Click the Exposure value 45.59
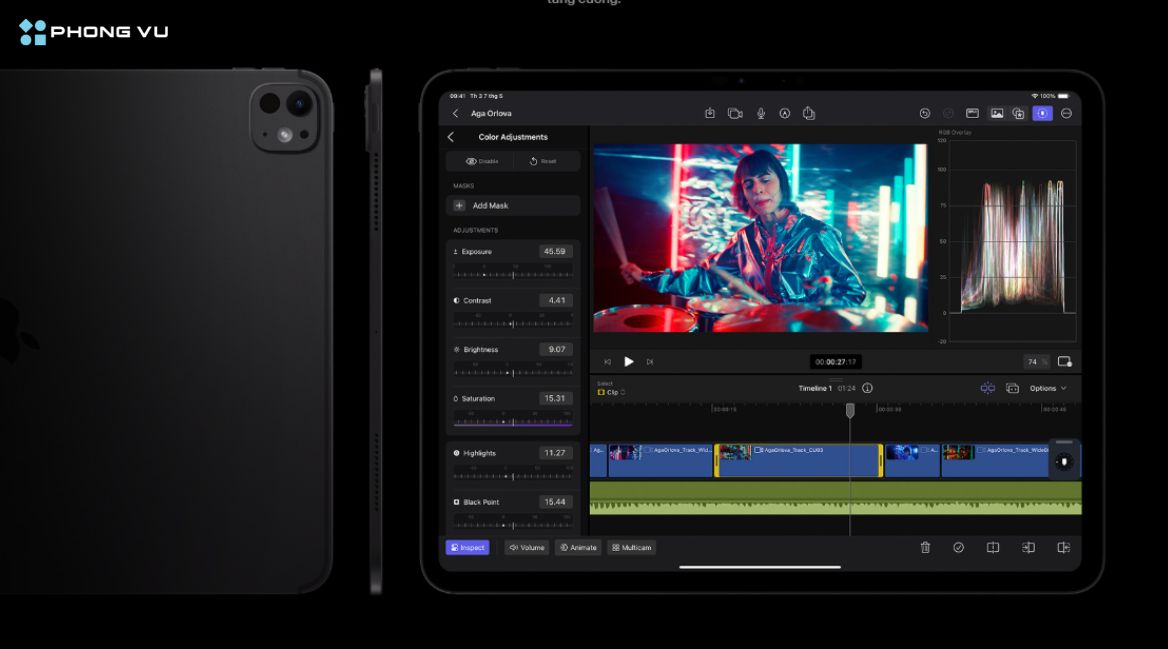This screenshot has height=649, width=1168. (555, 252)
